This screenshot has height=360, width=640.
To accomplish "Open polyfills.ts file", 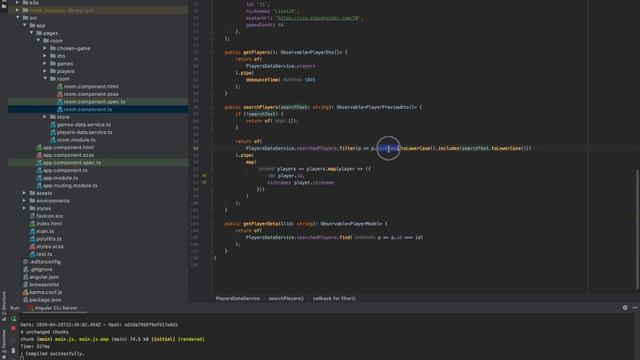I will 49,239.
